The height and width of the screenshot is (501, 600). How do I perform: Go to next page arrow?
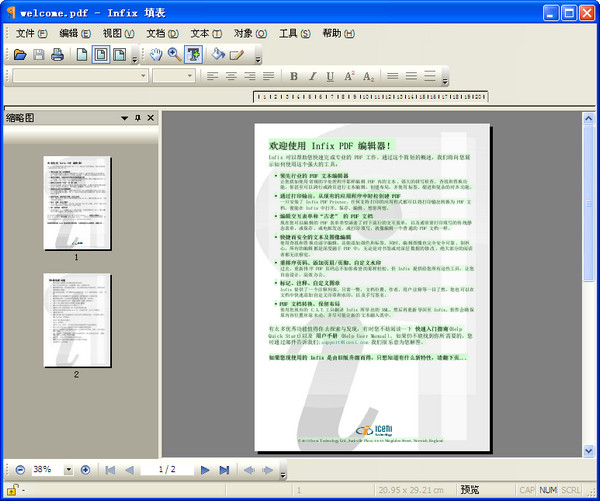coord(205,469)
